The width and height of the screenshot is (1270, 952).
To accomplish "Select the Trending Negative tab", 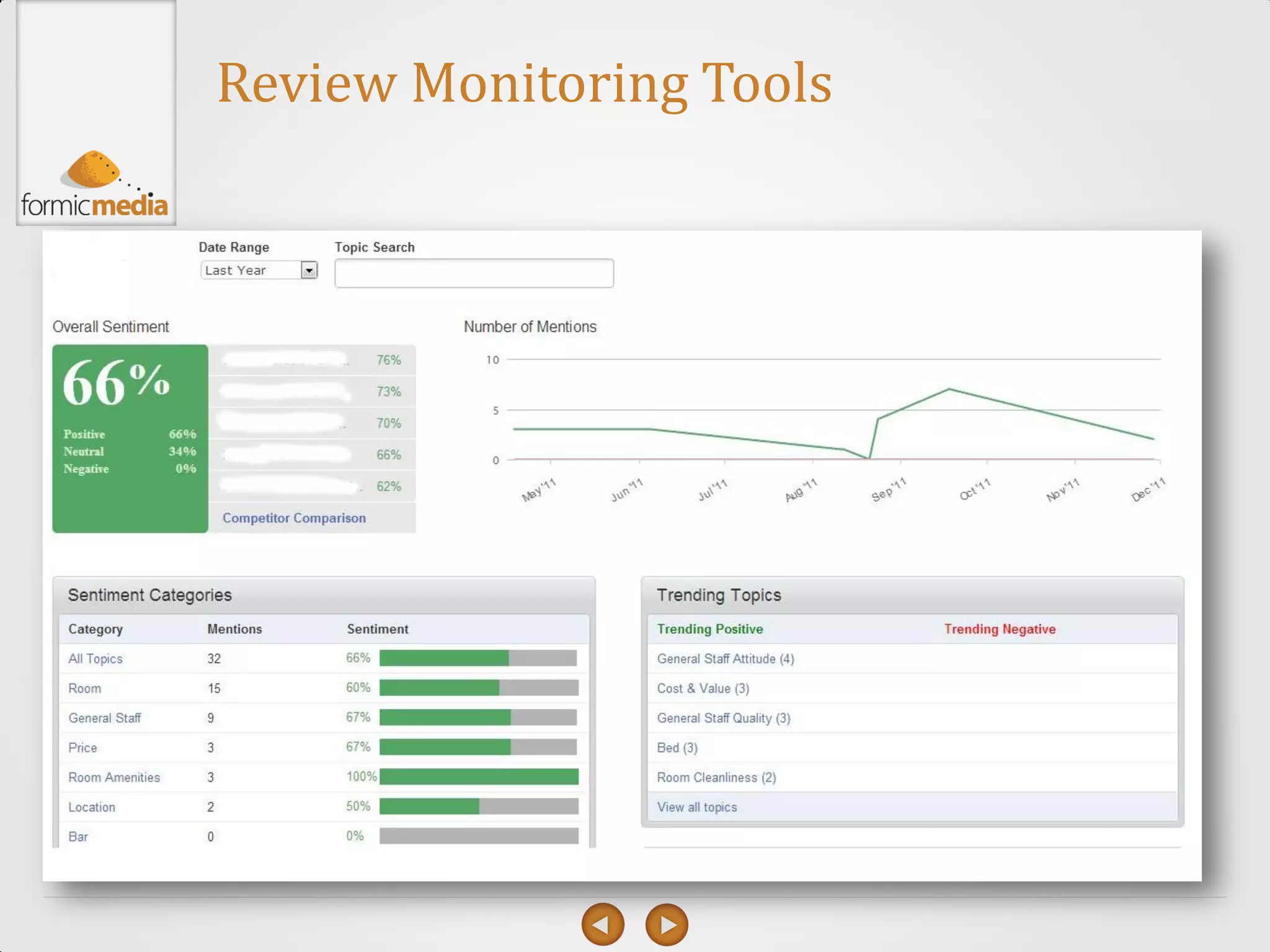I will pos(1000,629).
